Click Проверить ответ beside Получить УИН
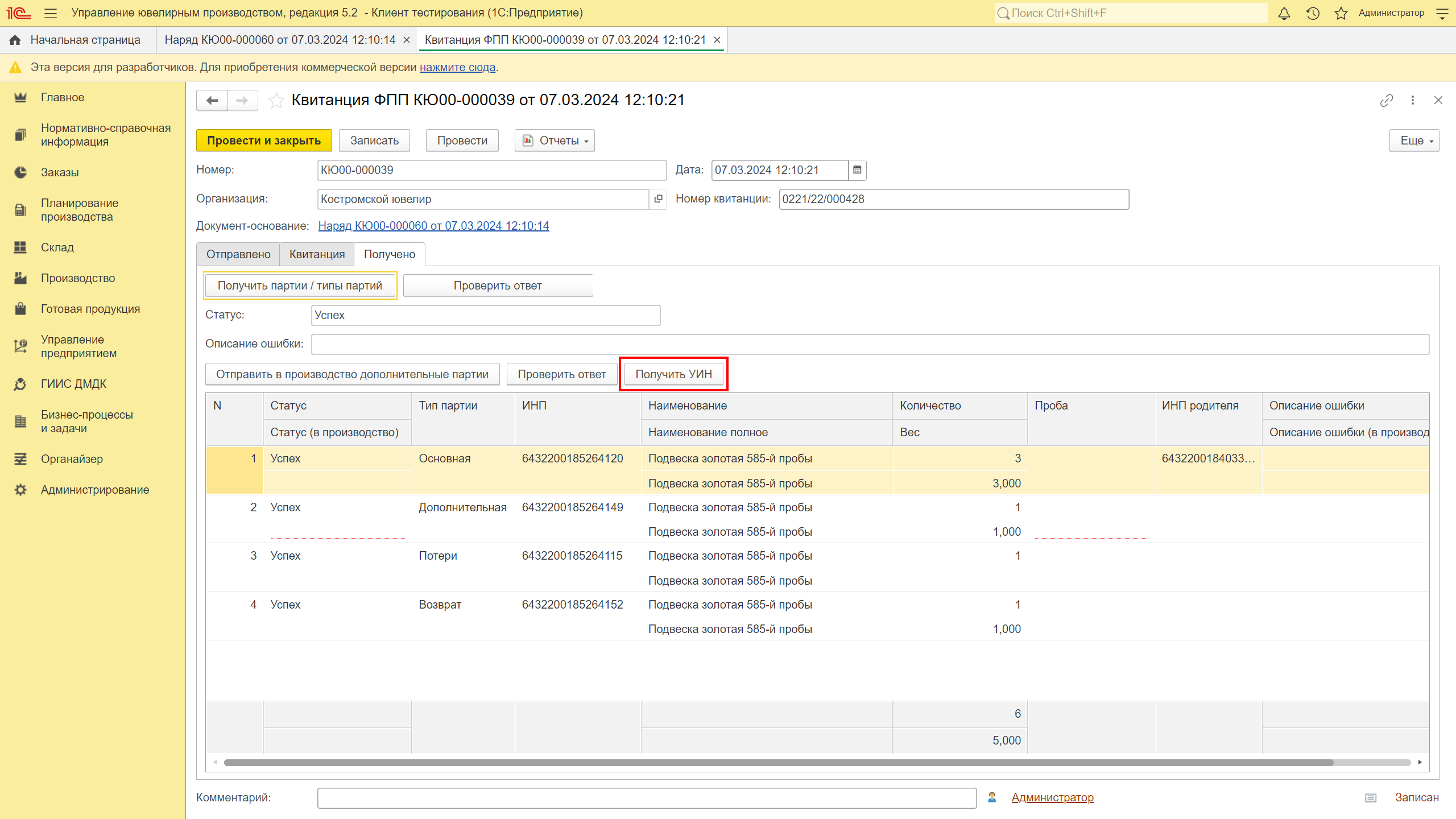Screen dimensions: 1456x819 (x=562, y=374)
